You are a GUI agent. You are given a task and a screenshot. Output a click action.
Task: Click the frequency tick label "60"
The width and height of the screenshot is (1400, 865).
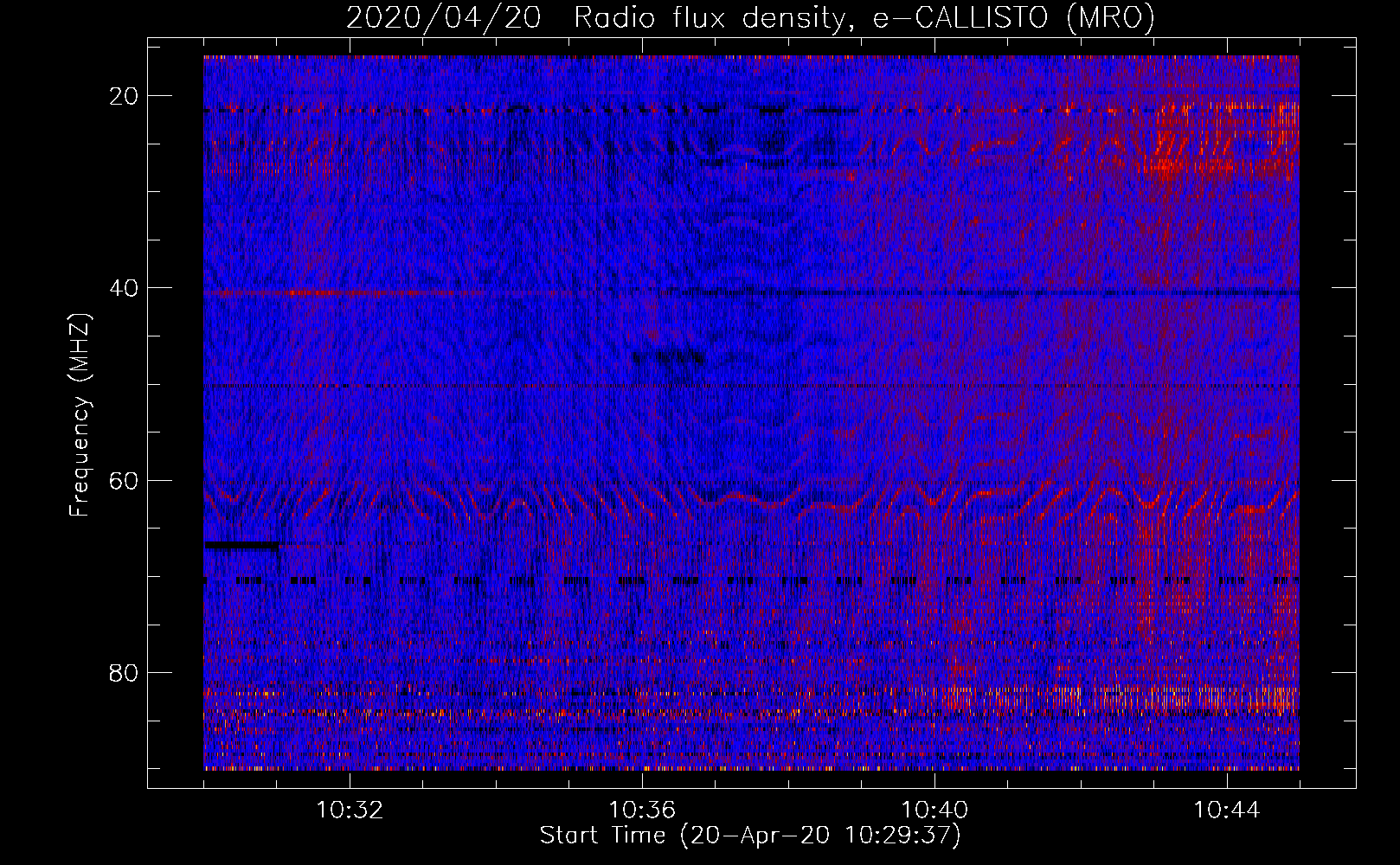tap(125, 480)
